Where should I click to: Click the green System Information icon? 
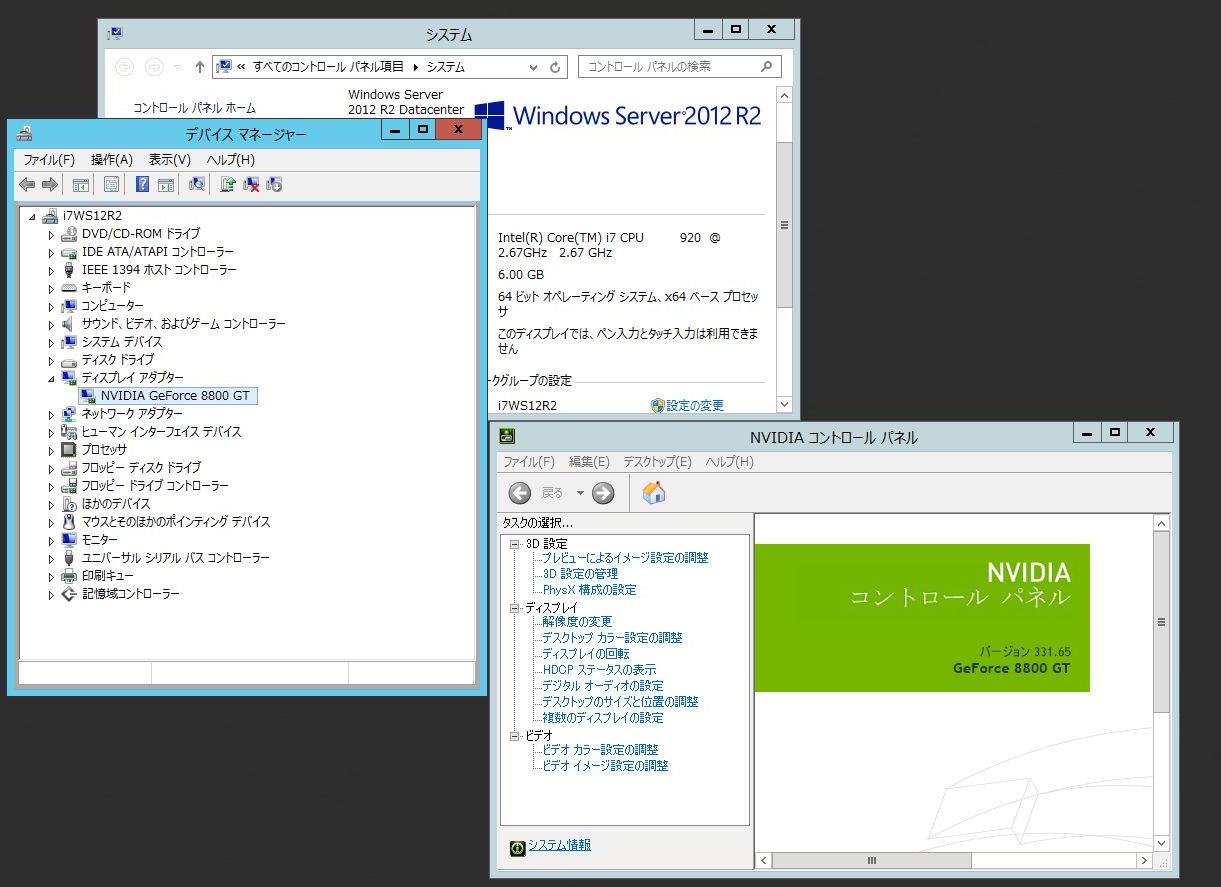coord(517,847)
